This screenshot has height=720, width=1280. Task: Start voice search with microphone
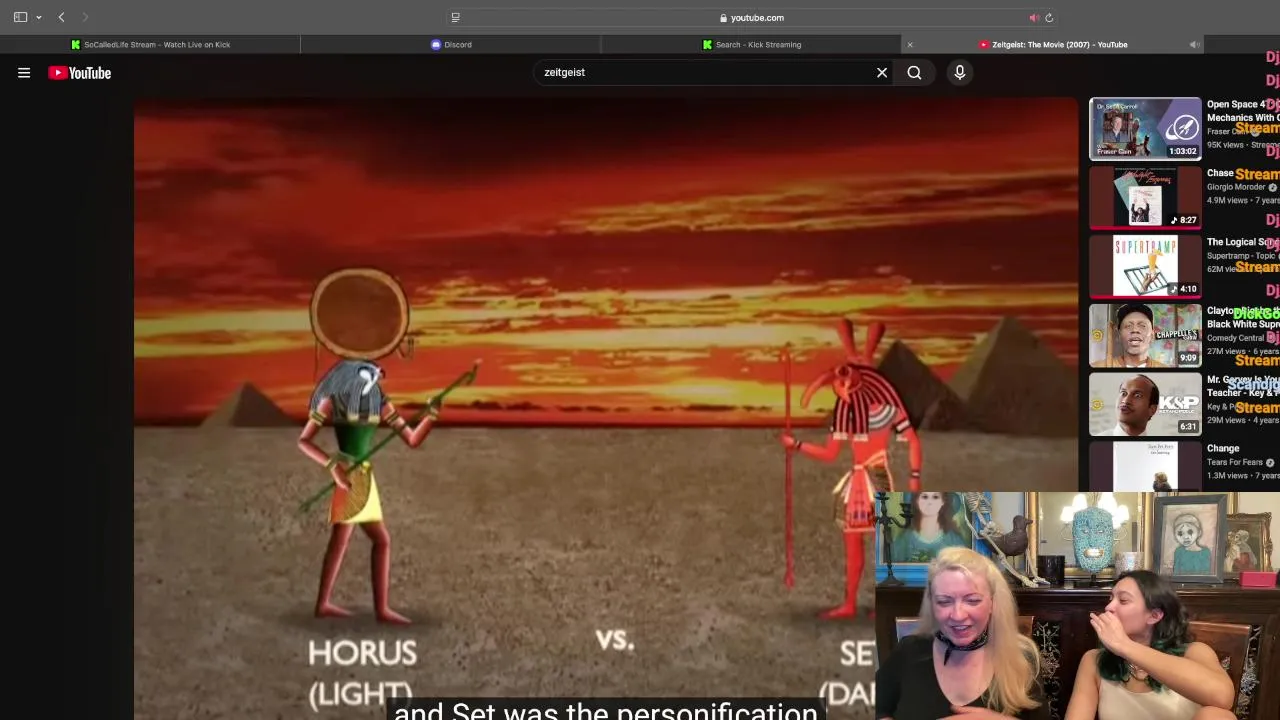[959, 72]
